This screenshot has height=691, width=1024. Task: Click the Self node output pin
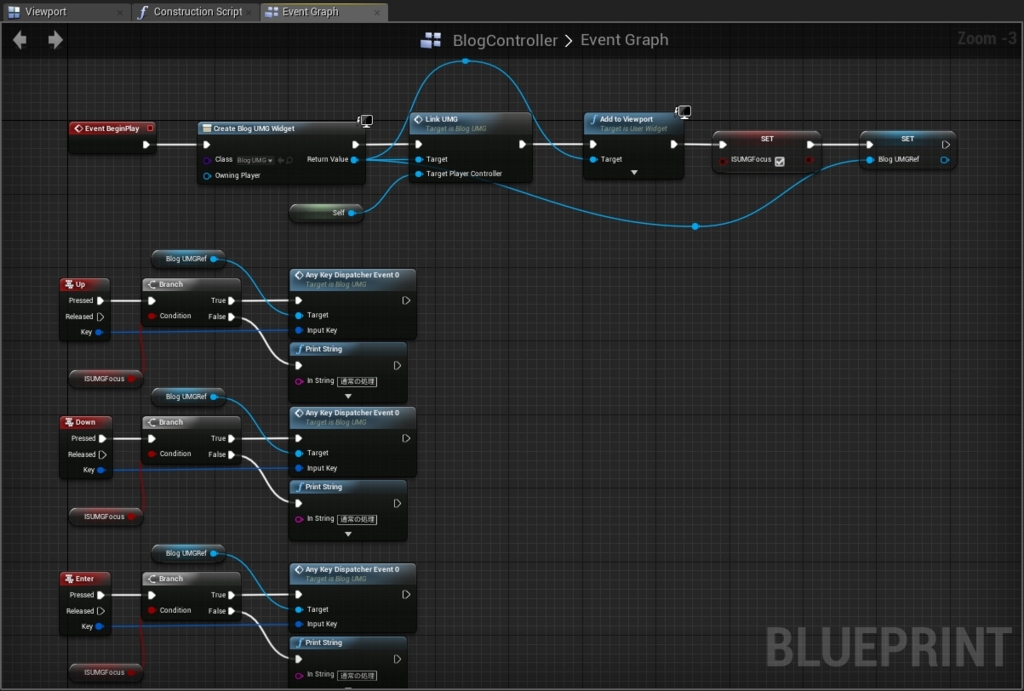coord(352,213)
